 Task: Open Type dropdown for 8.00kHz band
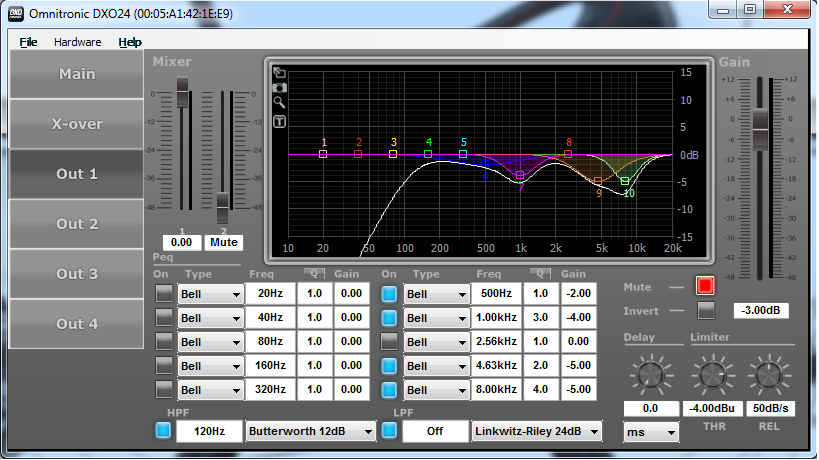(436, 390)
